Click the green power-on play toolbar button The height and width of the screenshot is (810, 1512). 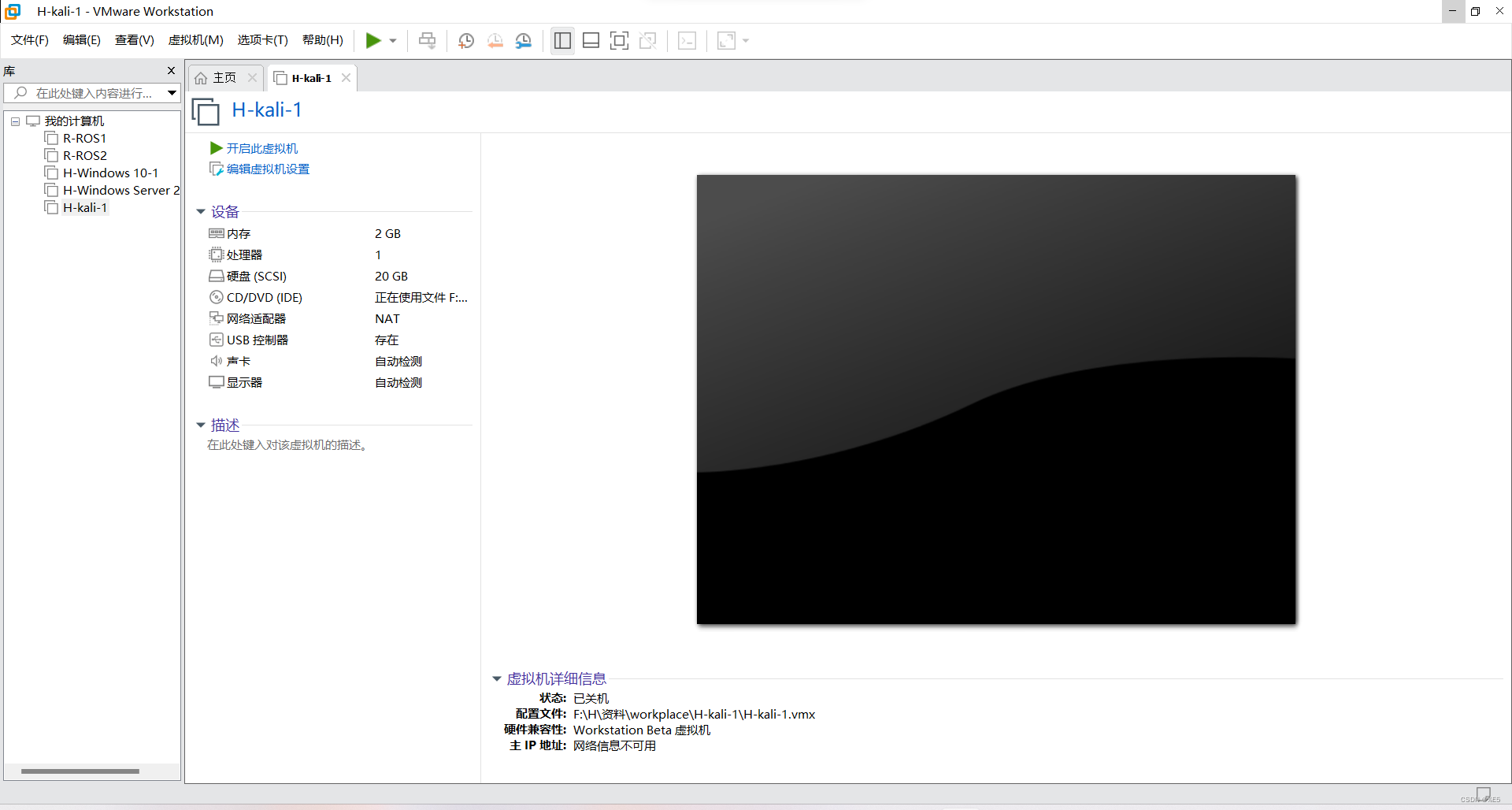pyautogui.click(x=373, y=40)
